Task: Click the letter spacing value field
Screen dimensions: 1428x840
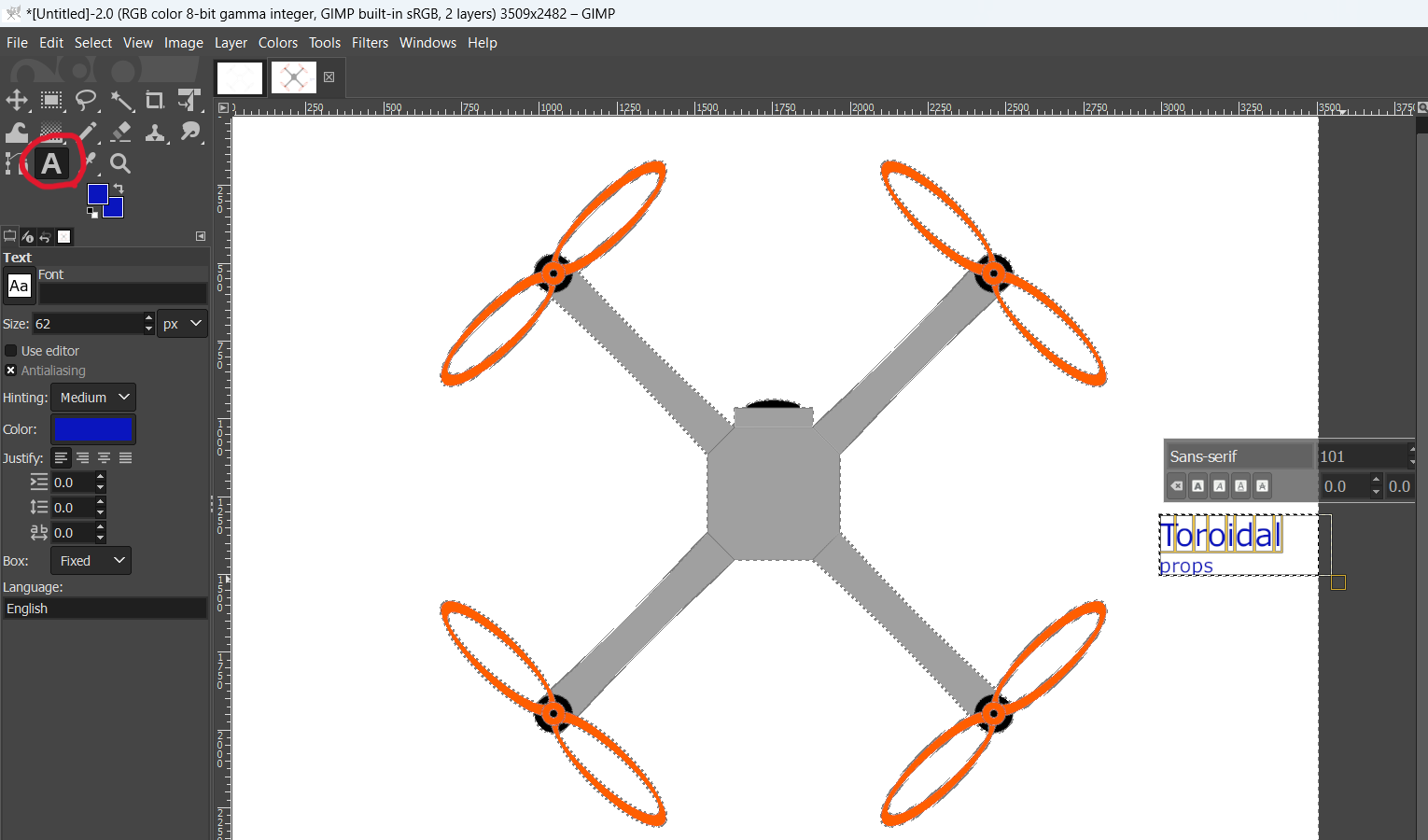Action: tap(72, 533)
